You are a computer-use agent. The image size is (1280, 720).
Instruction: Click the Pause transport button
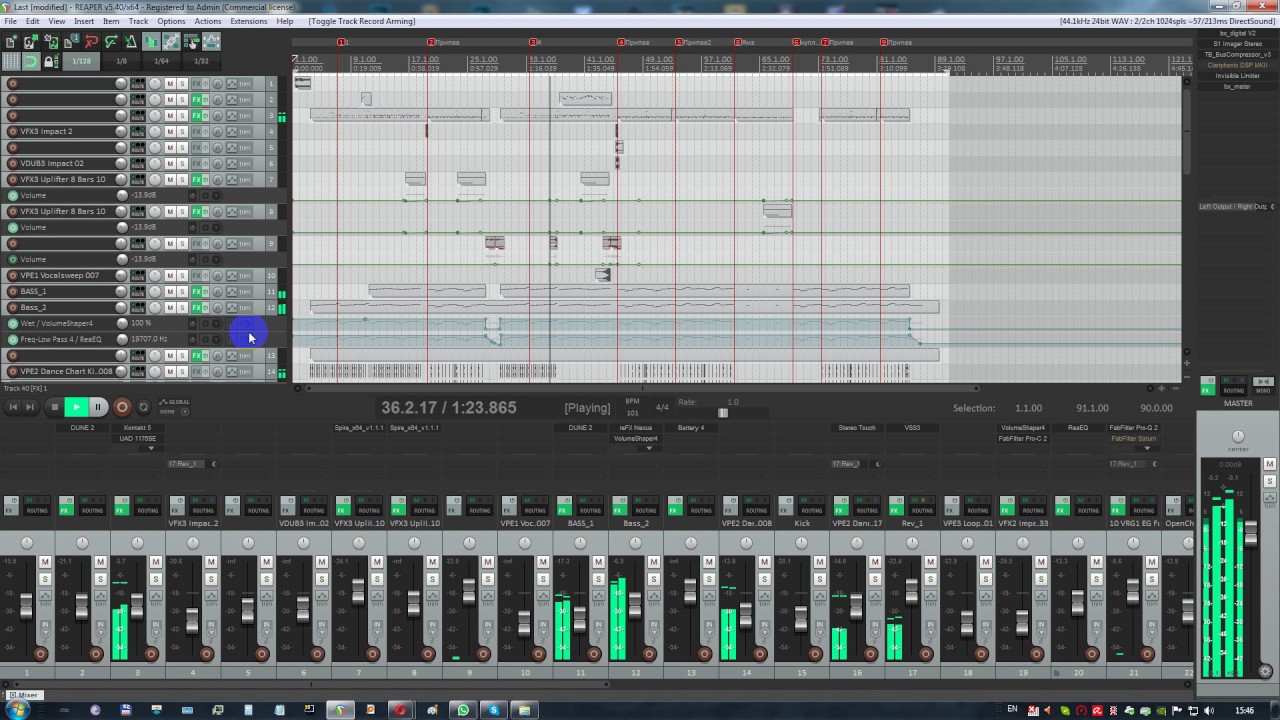[98, 407]
